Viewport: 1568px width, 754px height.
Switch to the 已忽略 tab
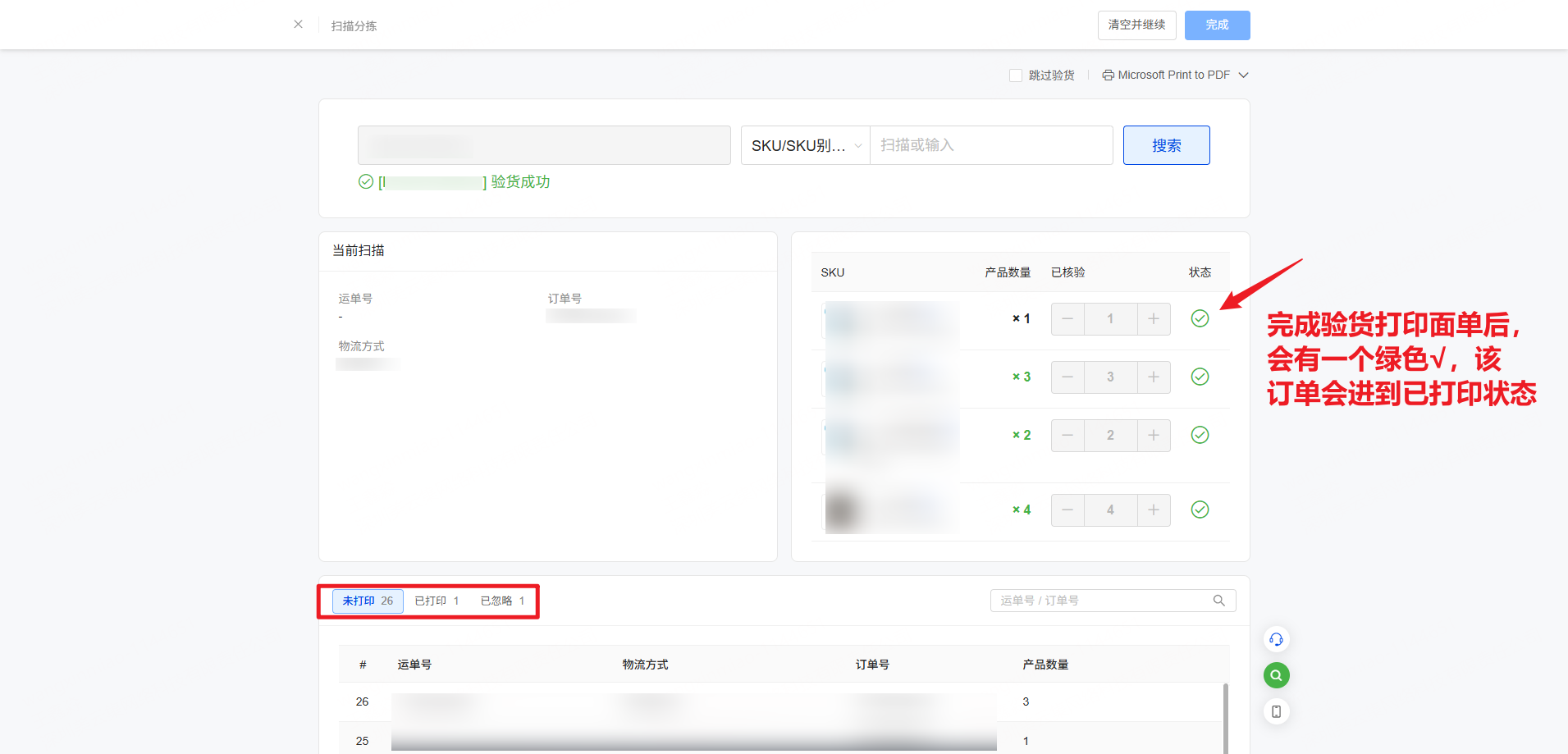click(502, 601)
